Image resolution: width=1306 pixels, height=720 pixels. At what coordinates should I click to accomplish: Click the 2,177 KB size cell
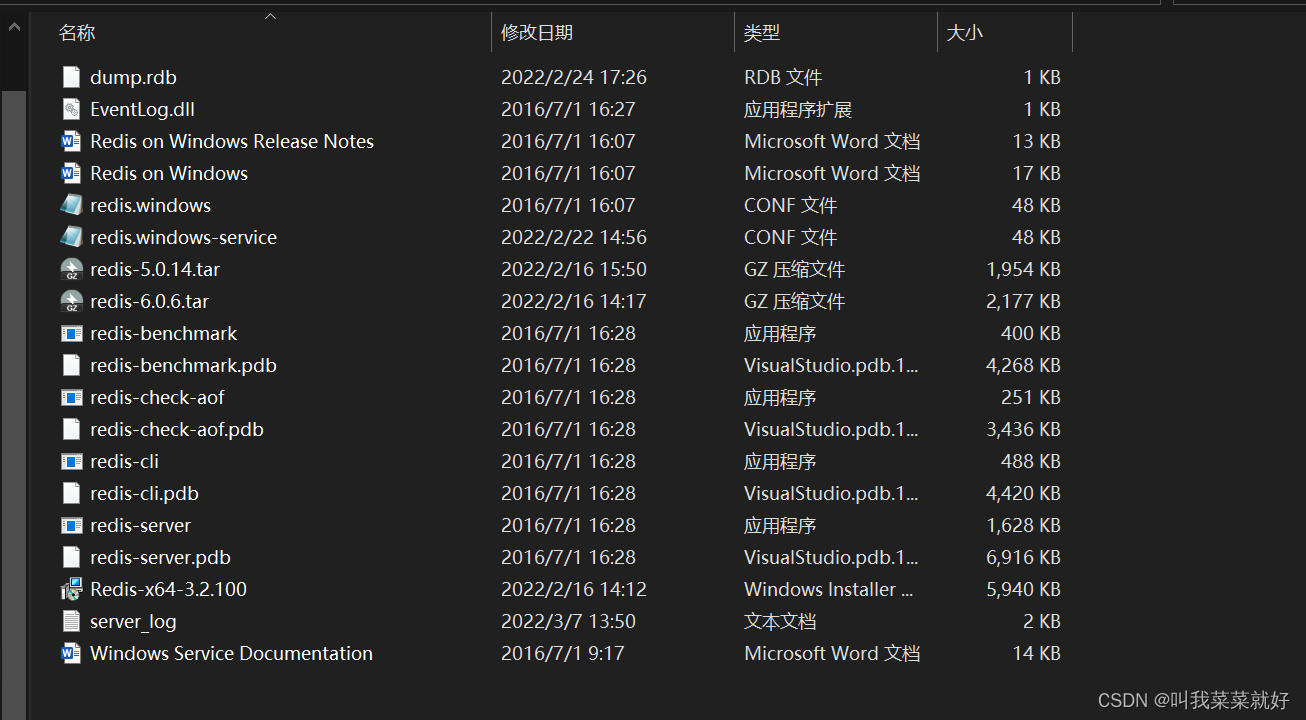click(x=1023, y=301)
